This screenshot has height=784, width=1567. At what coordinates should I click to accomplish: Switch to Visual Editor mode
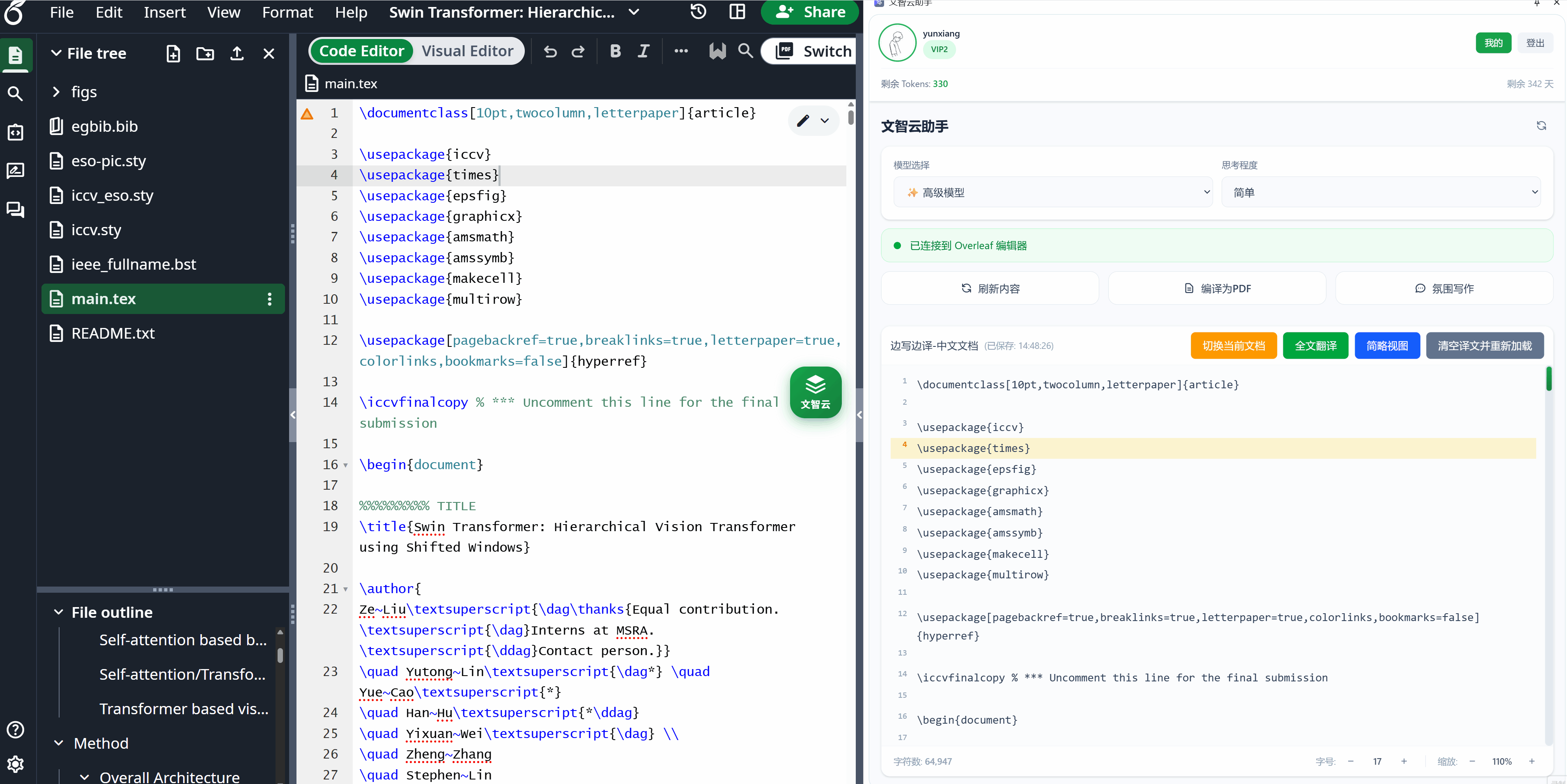(x=467, y=51)
